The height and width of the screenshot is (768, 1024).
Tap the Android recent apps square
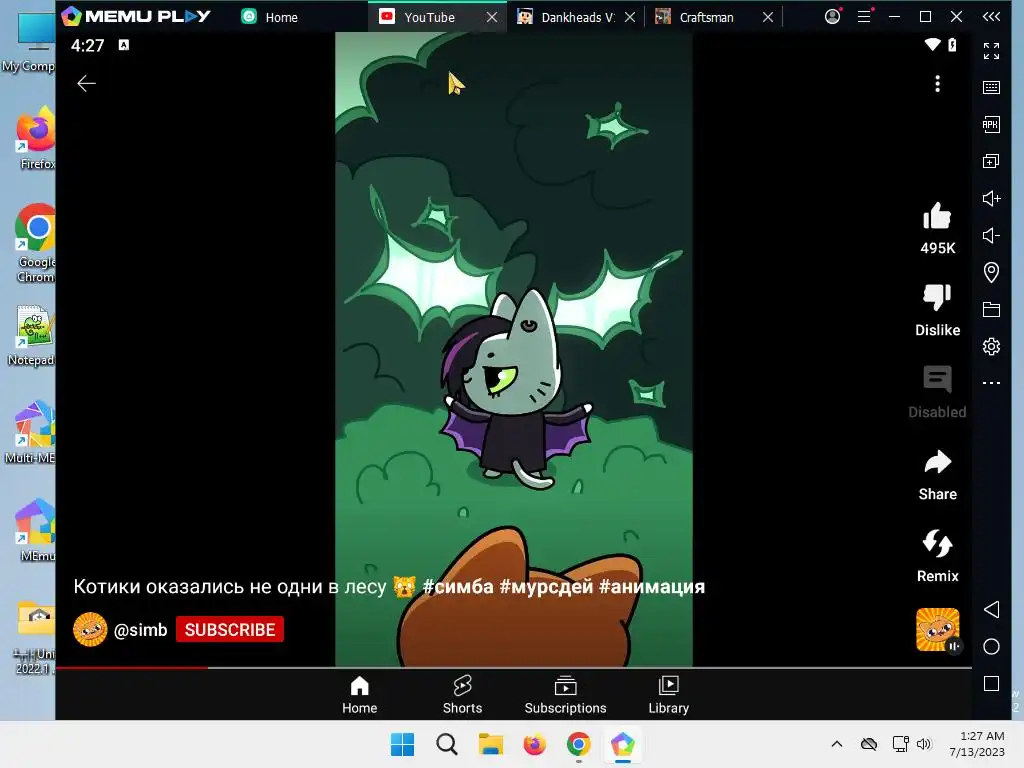tap(991, 683)
